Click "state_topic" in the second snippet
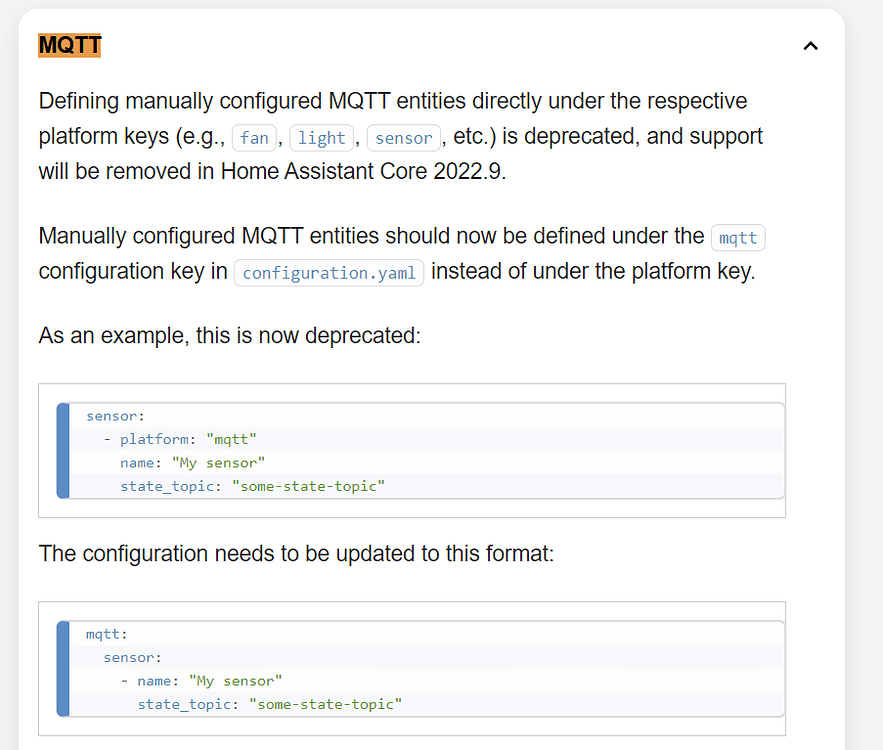883x750 pixels. coord(183,704)
